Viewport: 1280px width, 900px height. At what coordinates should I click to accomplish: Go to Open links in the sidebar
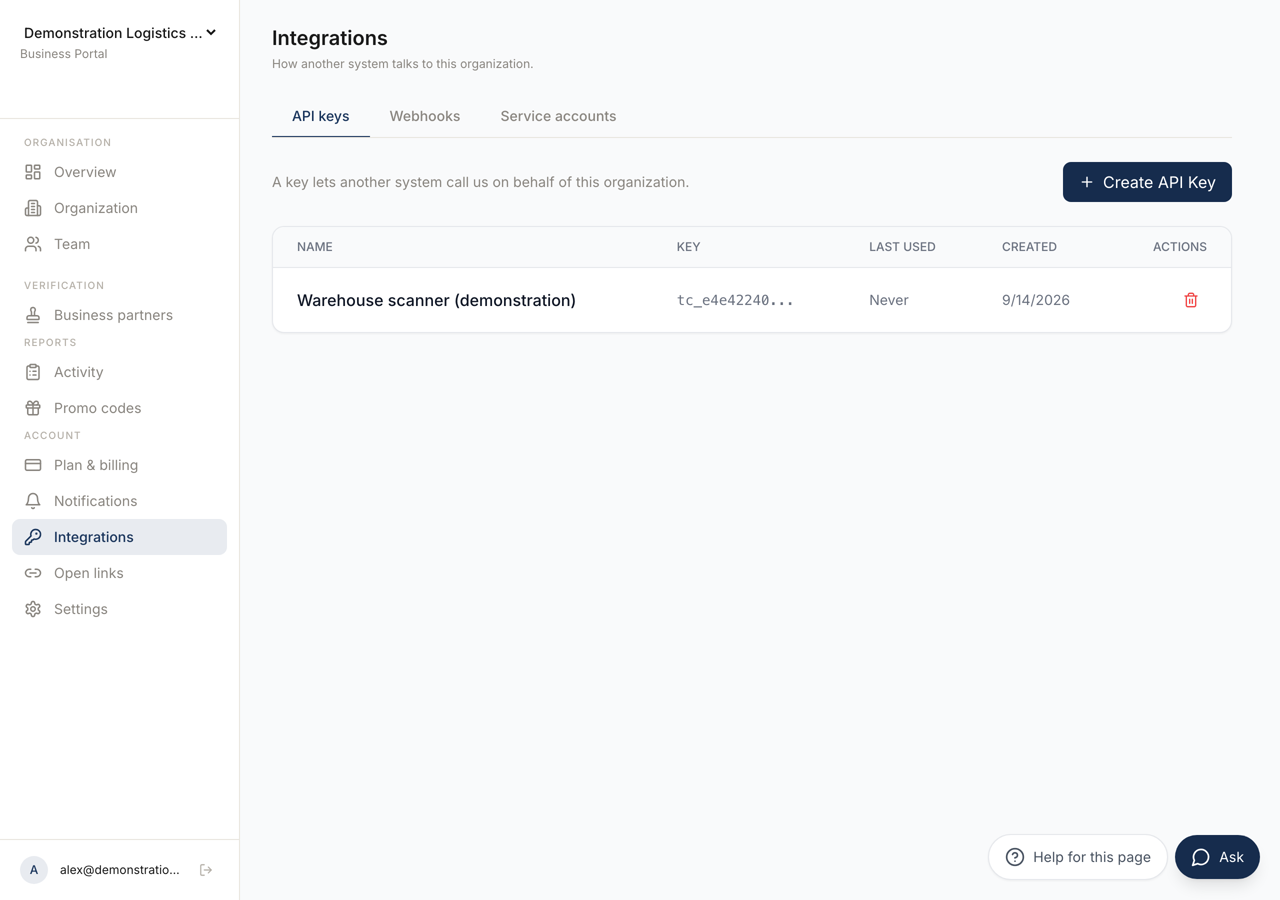pos(120,573)
